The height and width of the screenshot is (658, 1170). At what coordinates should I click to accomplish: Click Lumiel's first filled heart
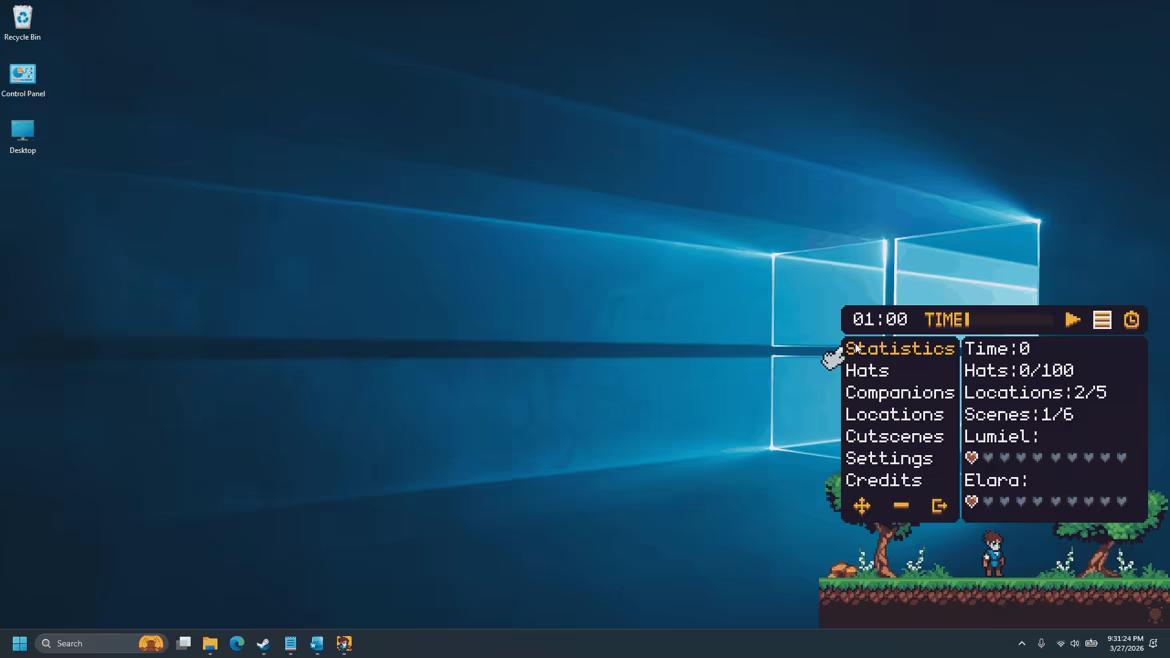[x=972, y=457]
